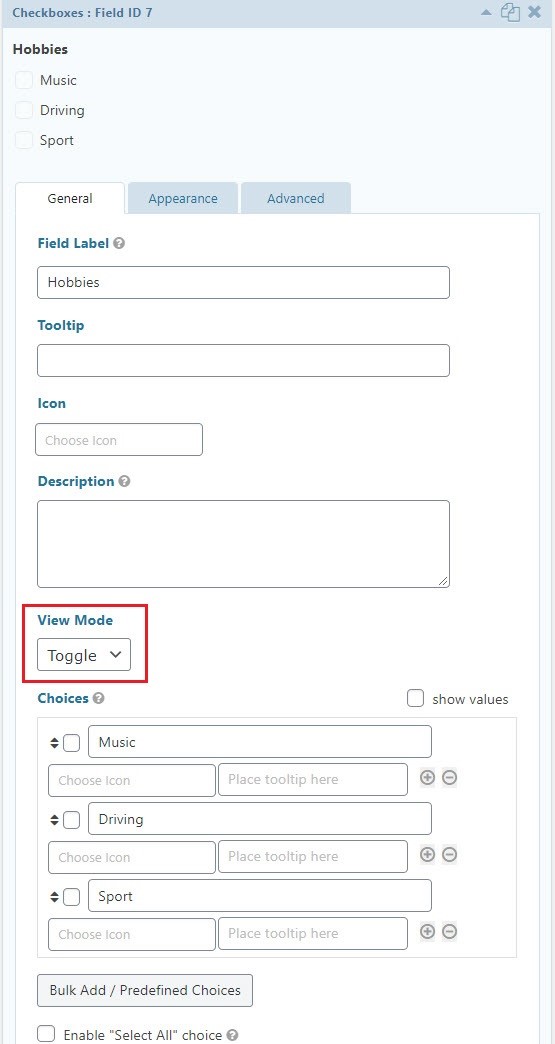
Task: Open the Choose Icon field for Driving
Action: pos(132,857)
